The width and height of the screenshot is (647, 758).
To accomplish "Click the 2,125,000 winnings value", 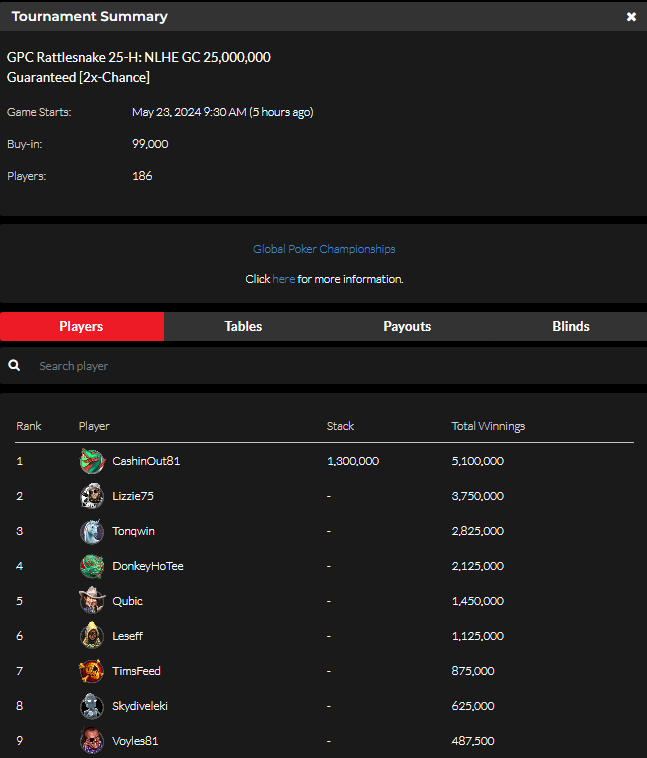I will click(478, 566).
